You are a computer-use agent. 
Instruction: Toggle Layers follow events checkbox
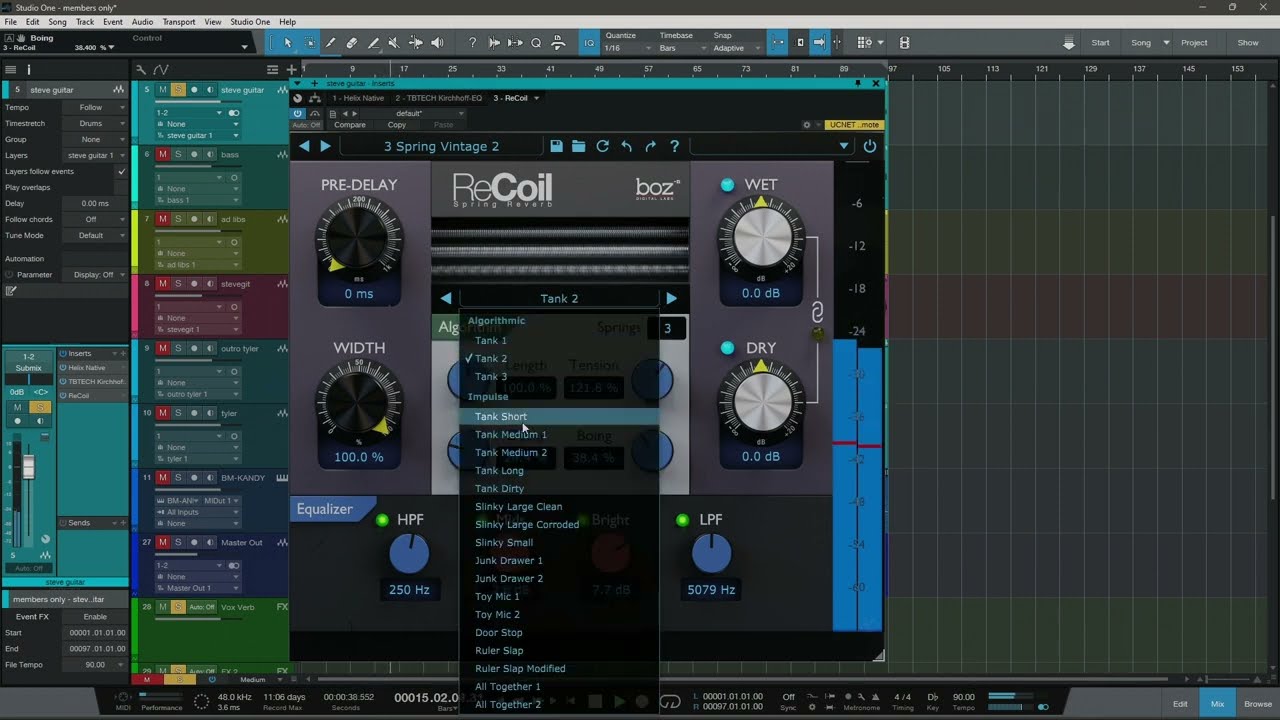(x=122, y=172)
